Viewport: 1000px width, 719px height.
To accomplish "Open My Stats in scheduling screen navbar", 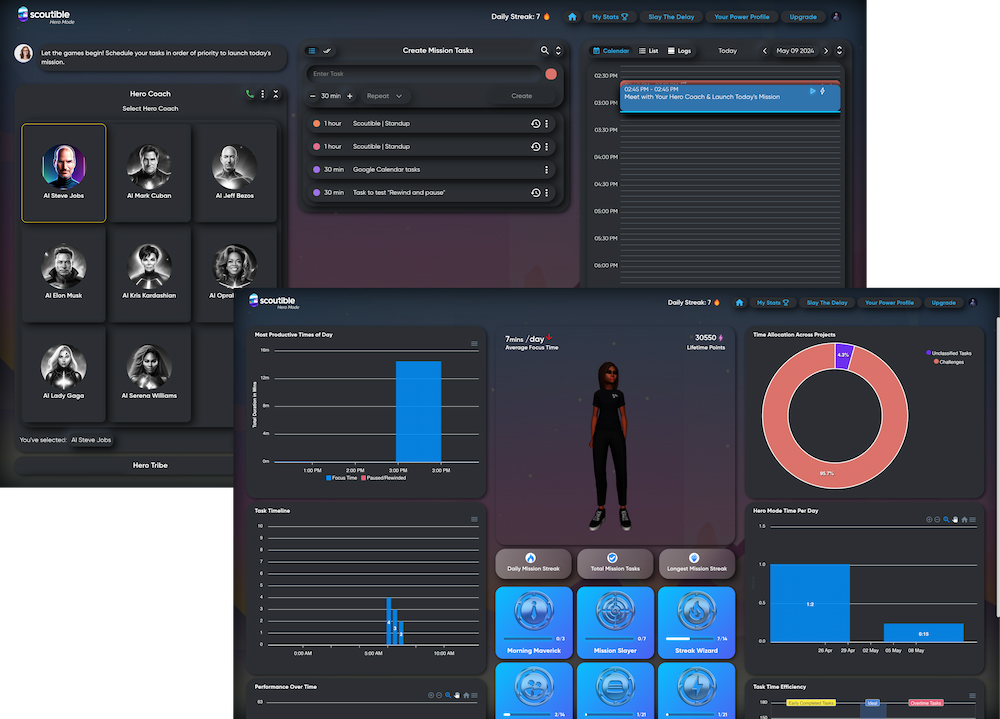I will click(610, 17).
